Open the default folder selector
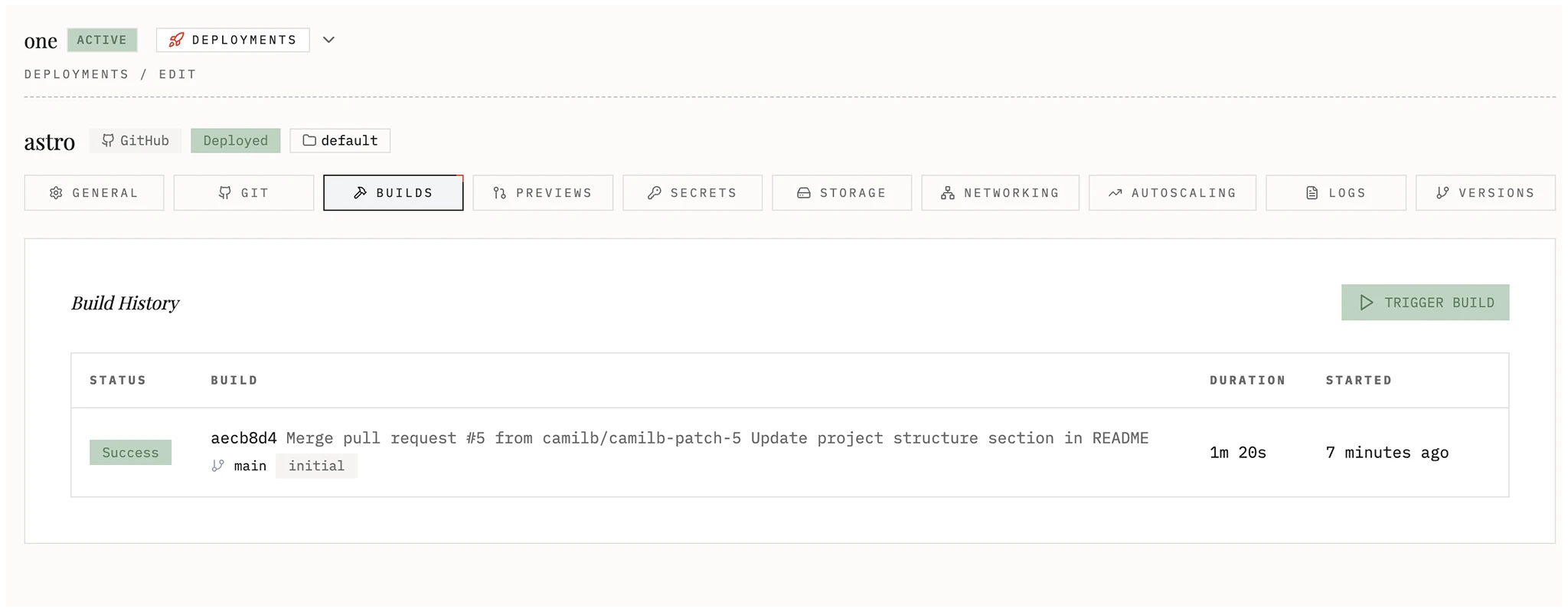 pyautogui.click(x=340, y=140)
